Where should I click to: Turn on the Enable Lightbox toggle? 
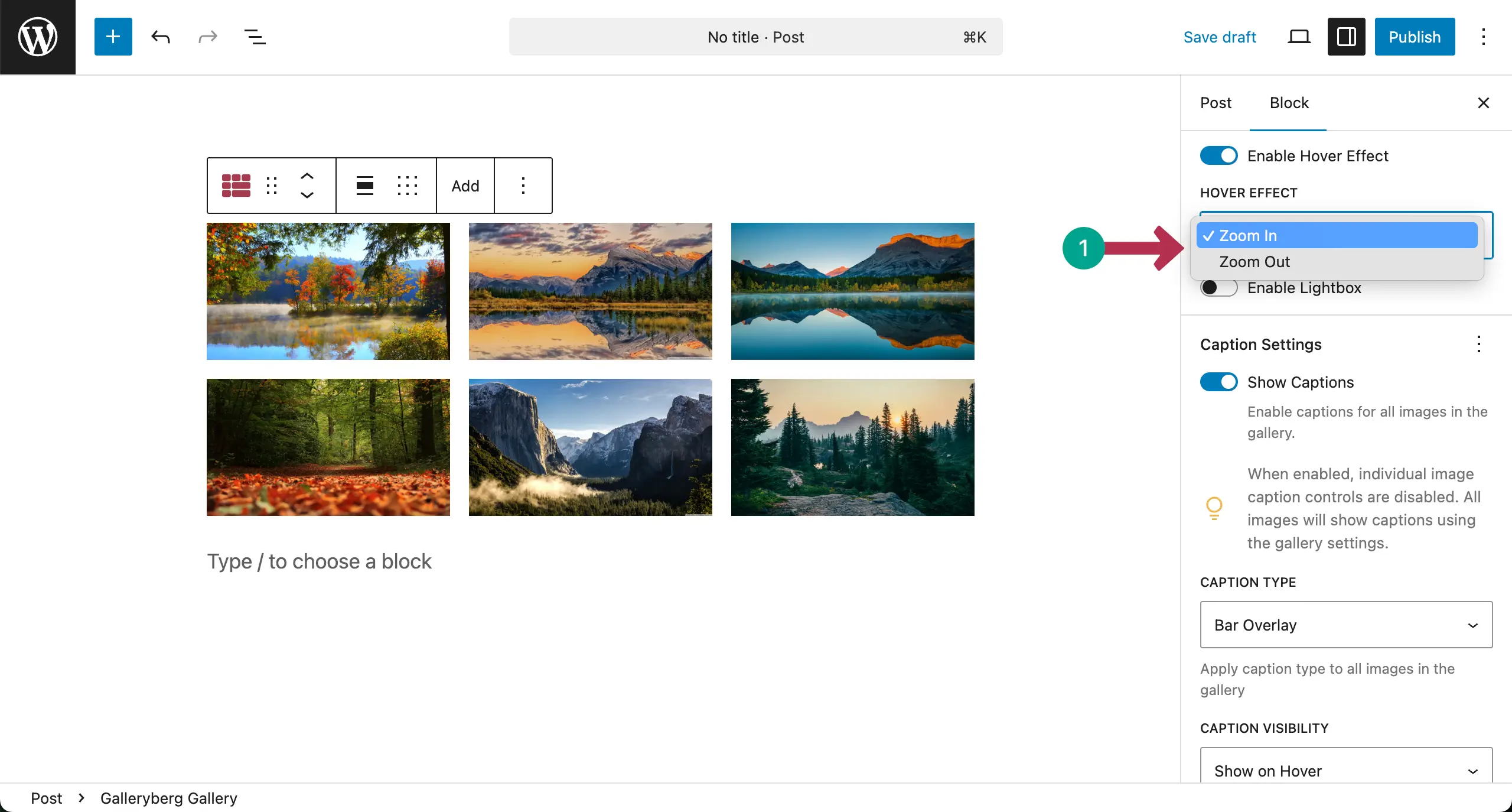pos(1218,288)
